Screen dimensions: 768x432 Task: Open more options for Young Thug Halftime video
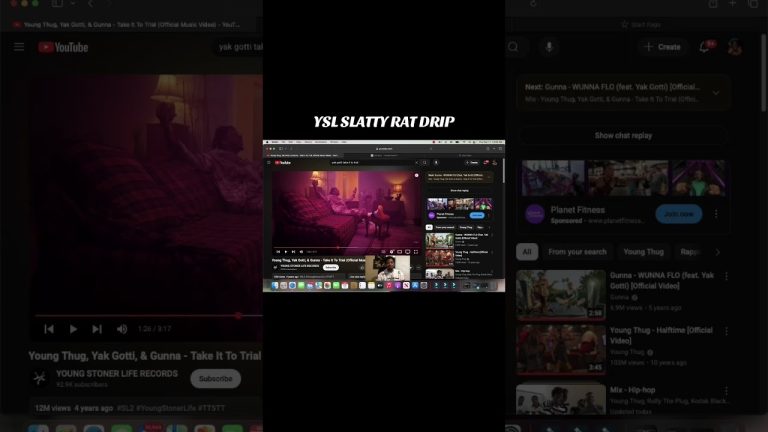(726, 331)
